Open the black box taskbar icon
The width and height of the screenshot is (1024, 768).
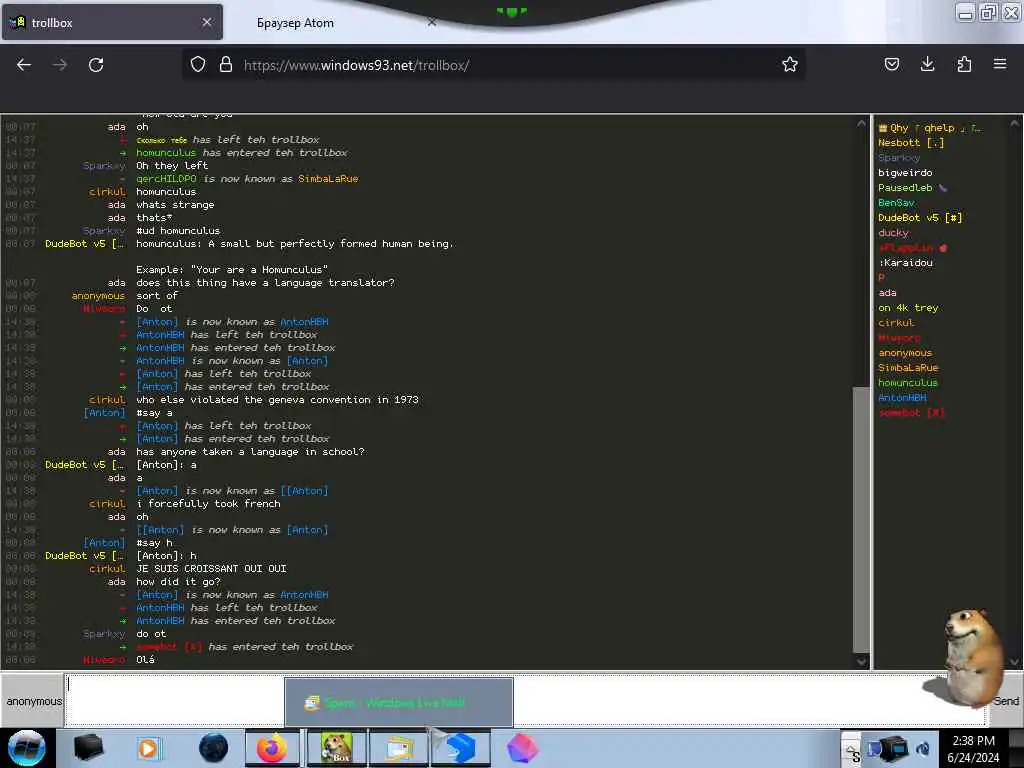[88, 748]
